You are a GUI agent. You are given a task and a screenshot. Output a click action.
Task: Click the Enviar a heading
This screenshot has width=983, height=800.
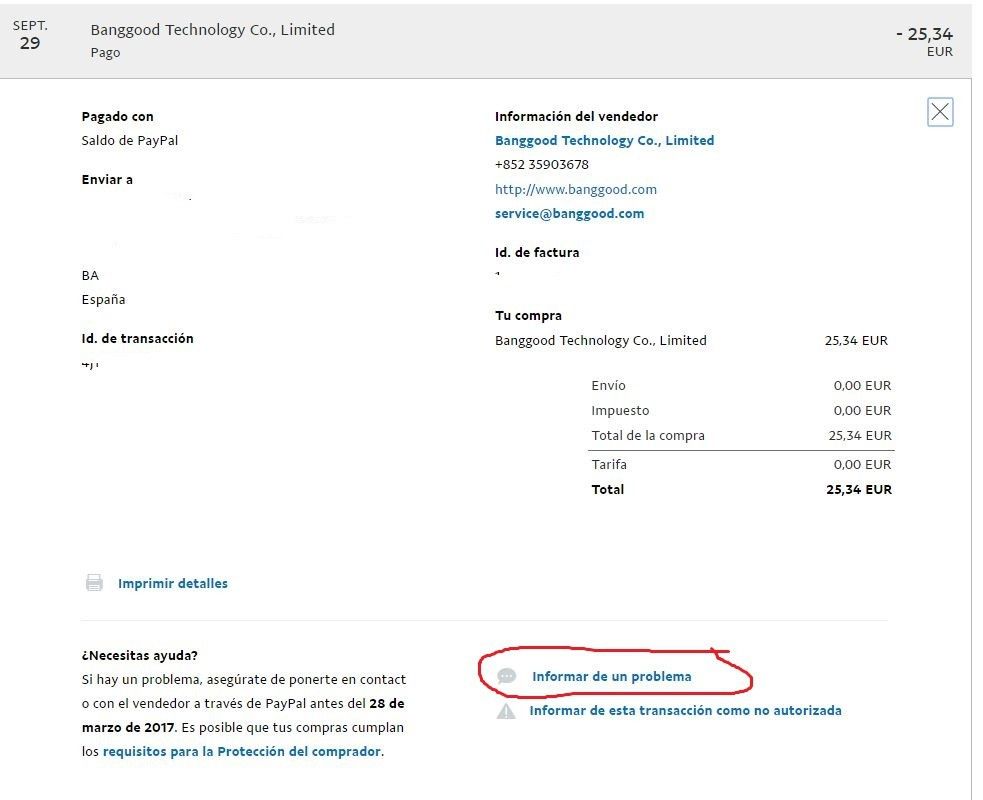107,180
